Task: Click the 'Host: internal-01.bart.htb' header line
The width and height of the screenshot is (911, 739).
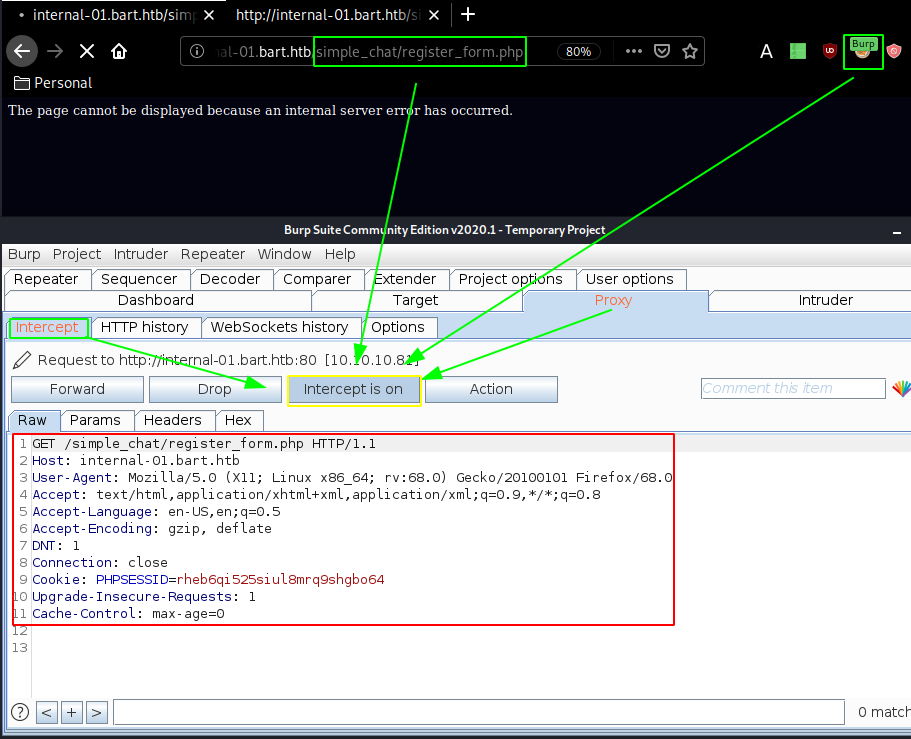Action: pos(136,461)
